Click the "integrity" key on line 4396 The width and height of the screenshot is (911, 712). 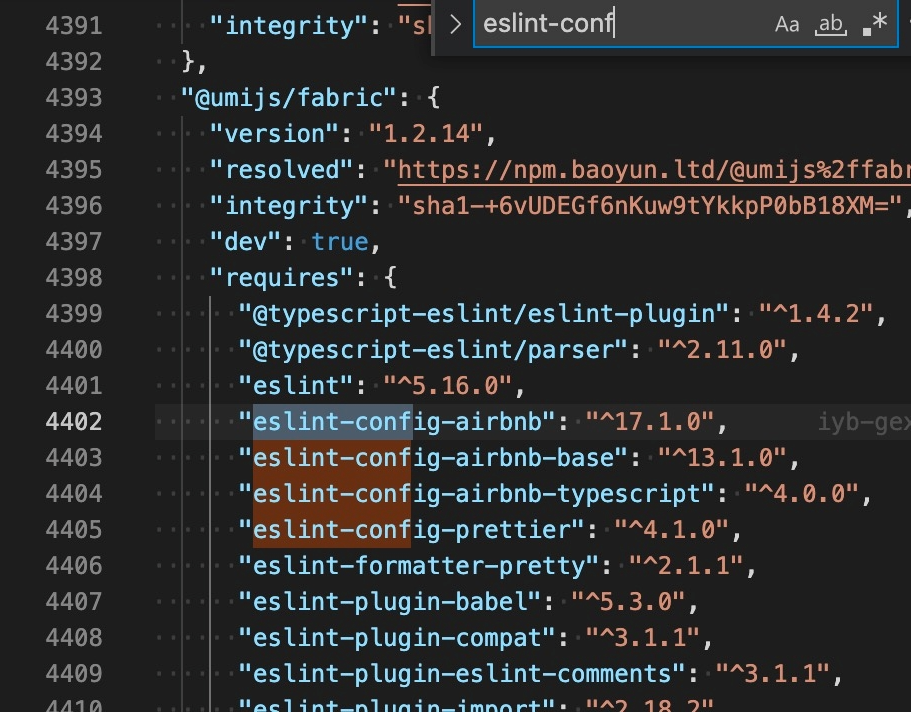[x=289, y=206]
